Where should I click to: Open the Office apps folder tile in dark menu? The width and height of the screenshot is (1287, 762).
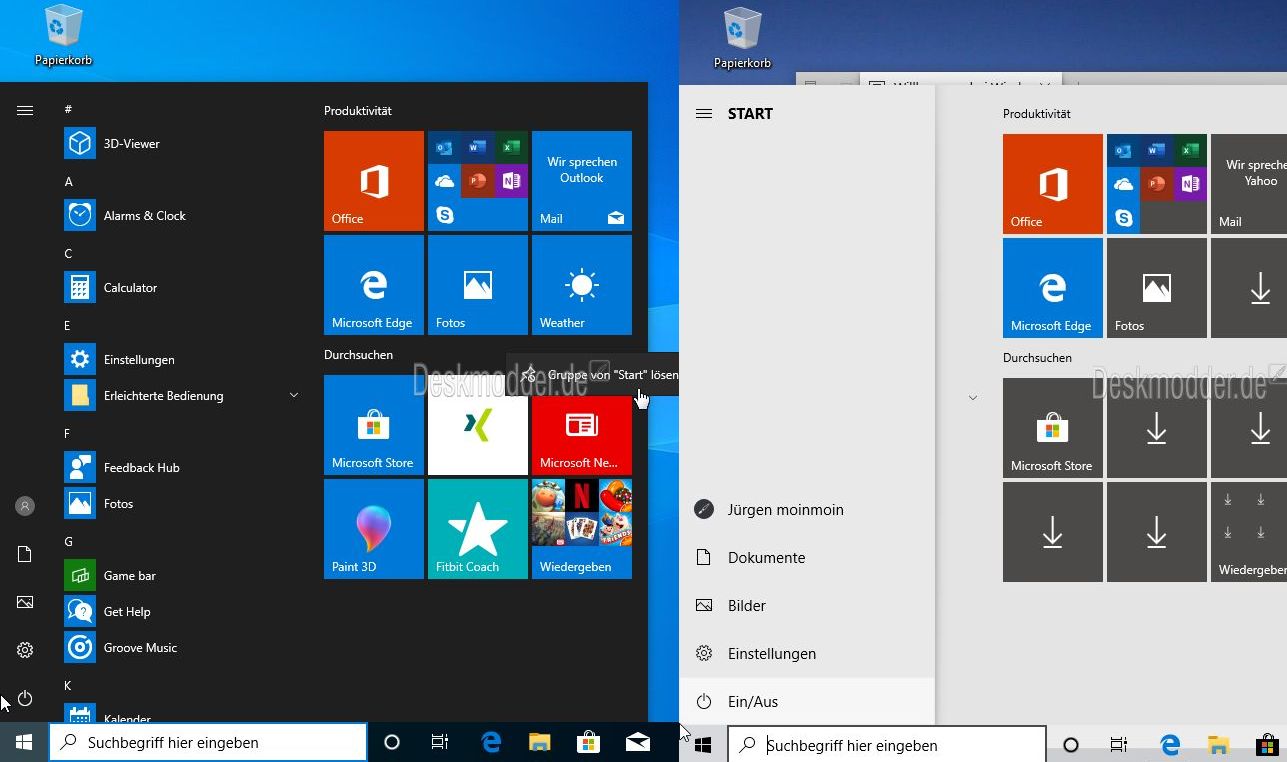pos(478,181)
